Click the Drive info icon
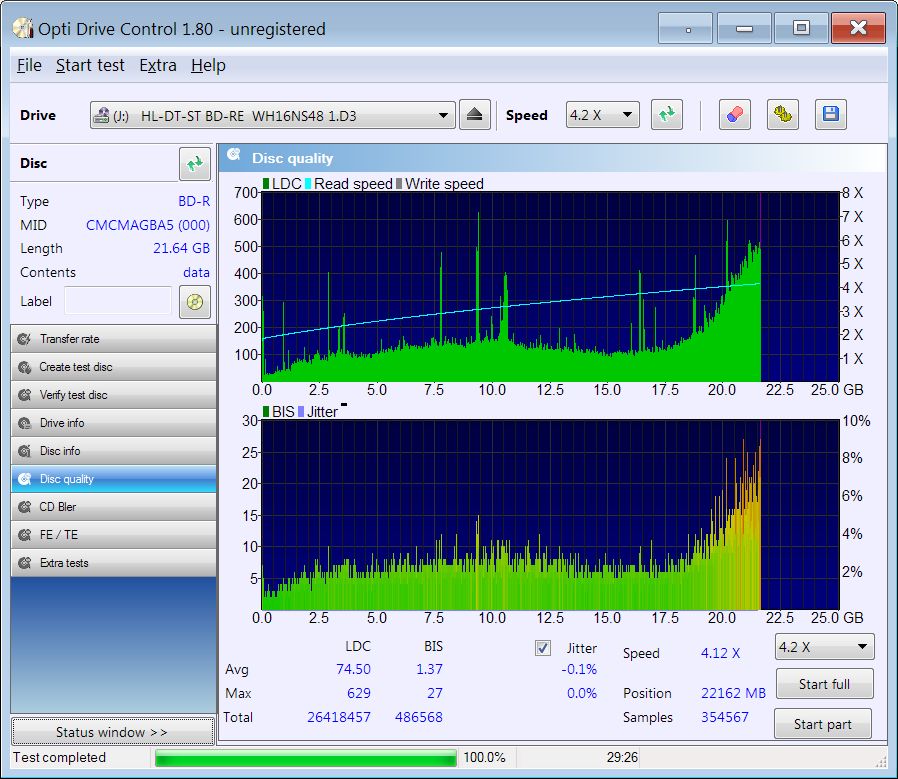Screen dimensions: 898x779 pyautogui.click(x=24, y=423)
